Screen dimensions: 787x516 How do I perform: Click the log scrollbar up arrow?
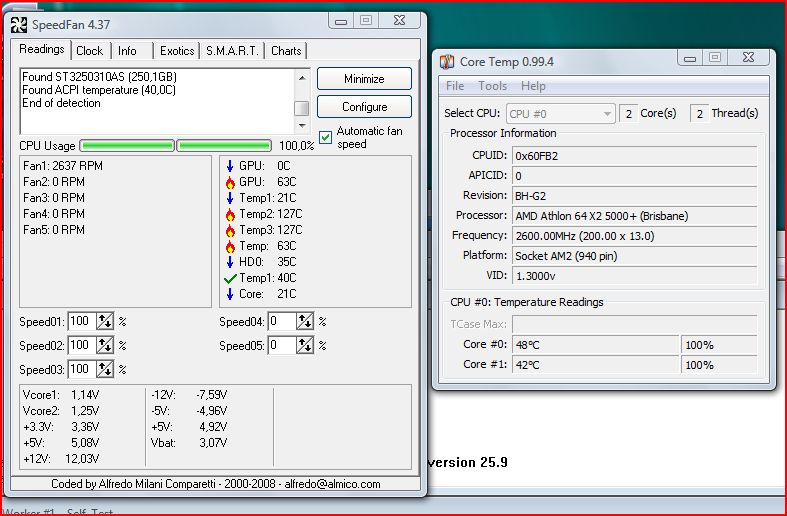pos(302,78)
